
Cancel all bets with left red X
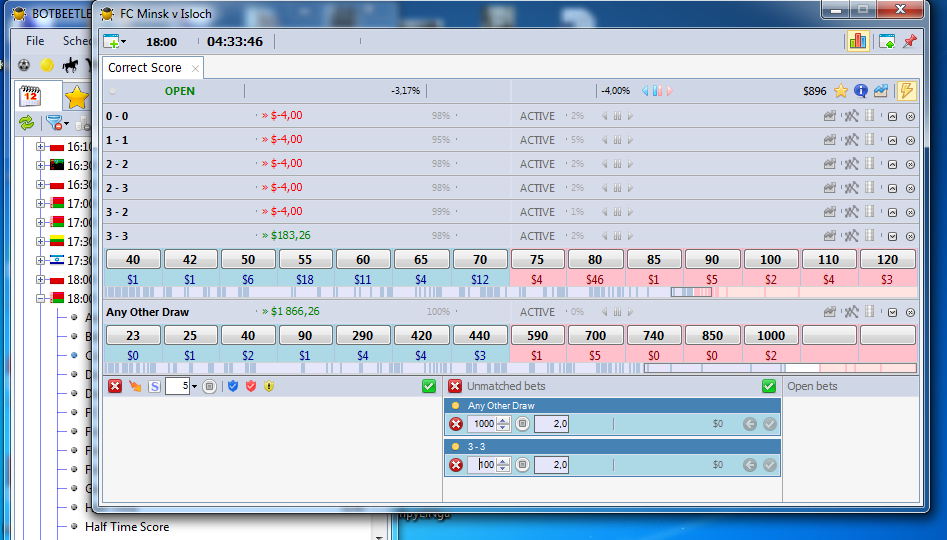(x=115, y=386)
